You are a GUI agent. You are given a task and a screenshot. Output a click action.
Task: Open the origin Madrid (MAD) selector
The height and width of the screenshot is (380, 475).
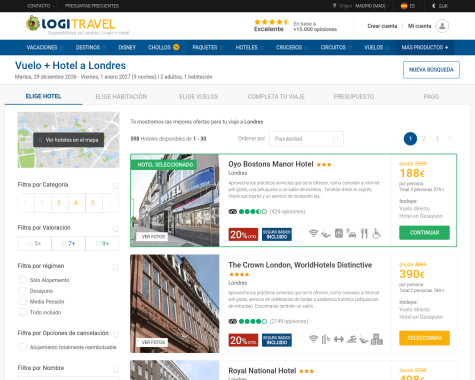tap(370, 6)
